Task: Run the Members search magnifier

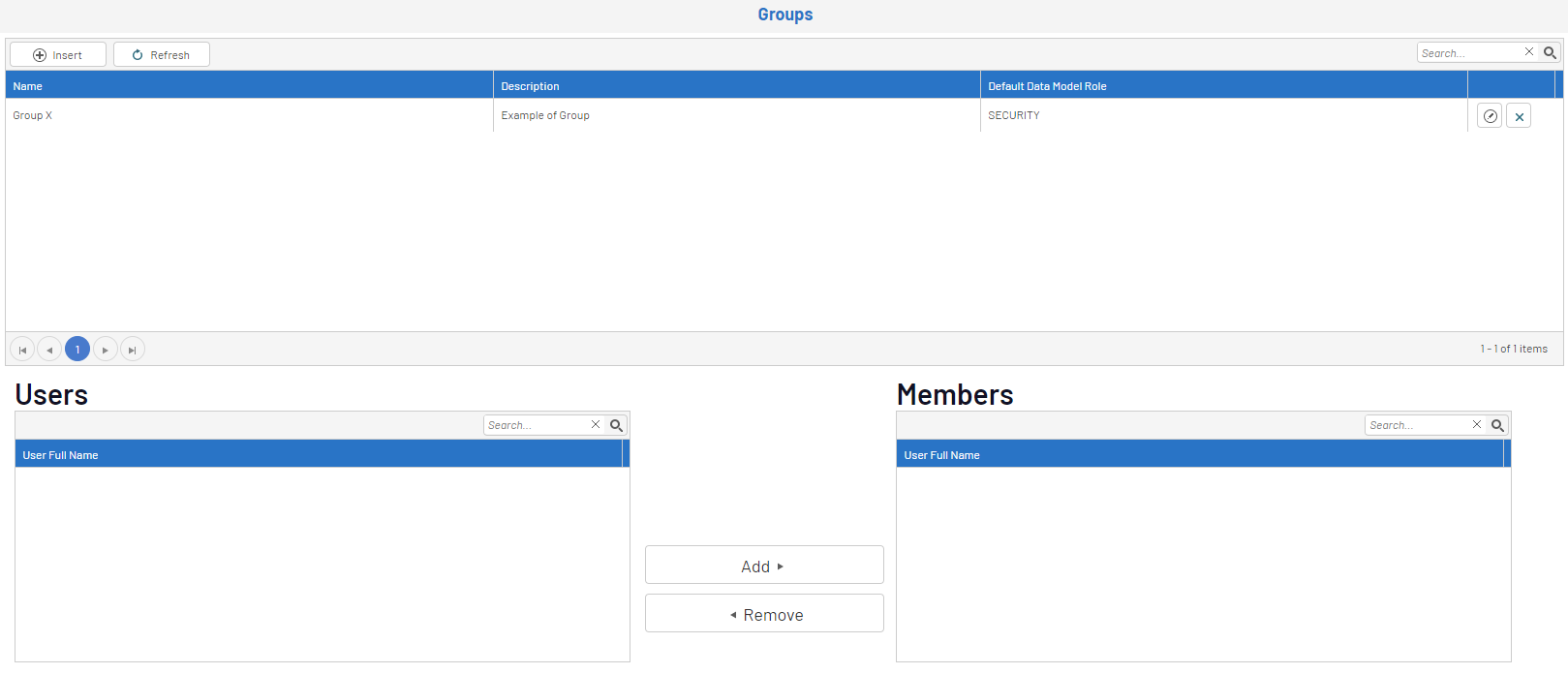Action: (x=1497, y=424)
